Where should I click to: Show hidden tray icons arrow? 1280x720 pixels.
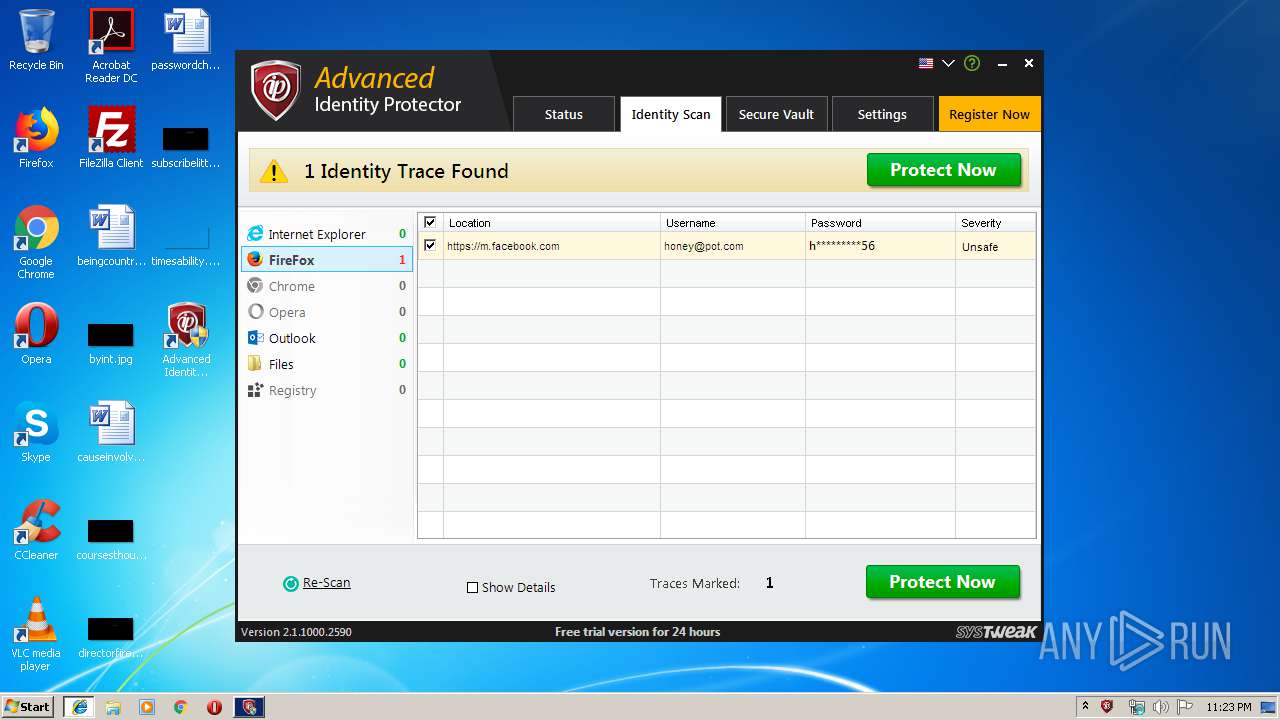[x=1085, y=706]
